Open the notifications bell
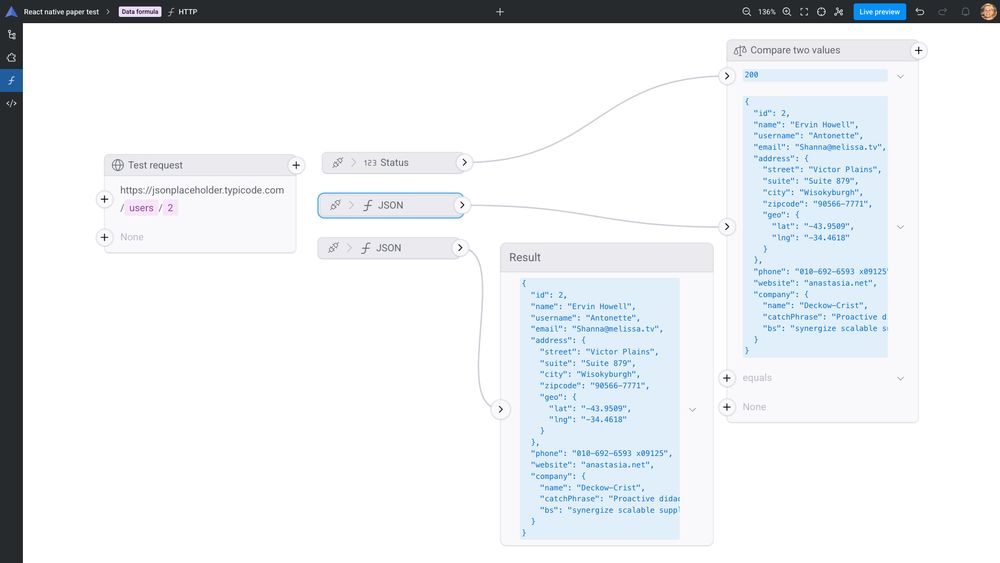This screenshot has width=1000, height=563. tap(965, 12)
